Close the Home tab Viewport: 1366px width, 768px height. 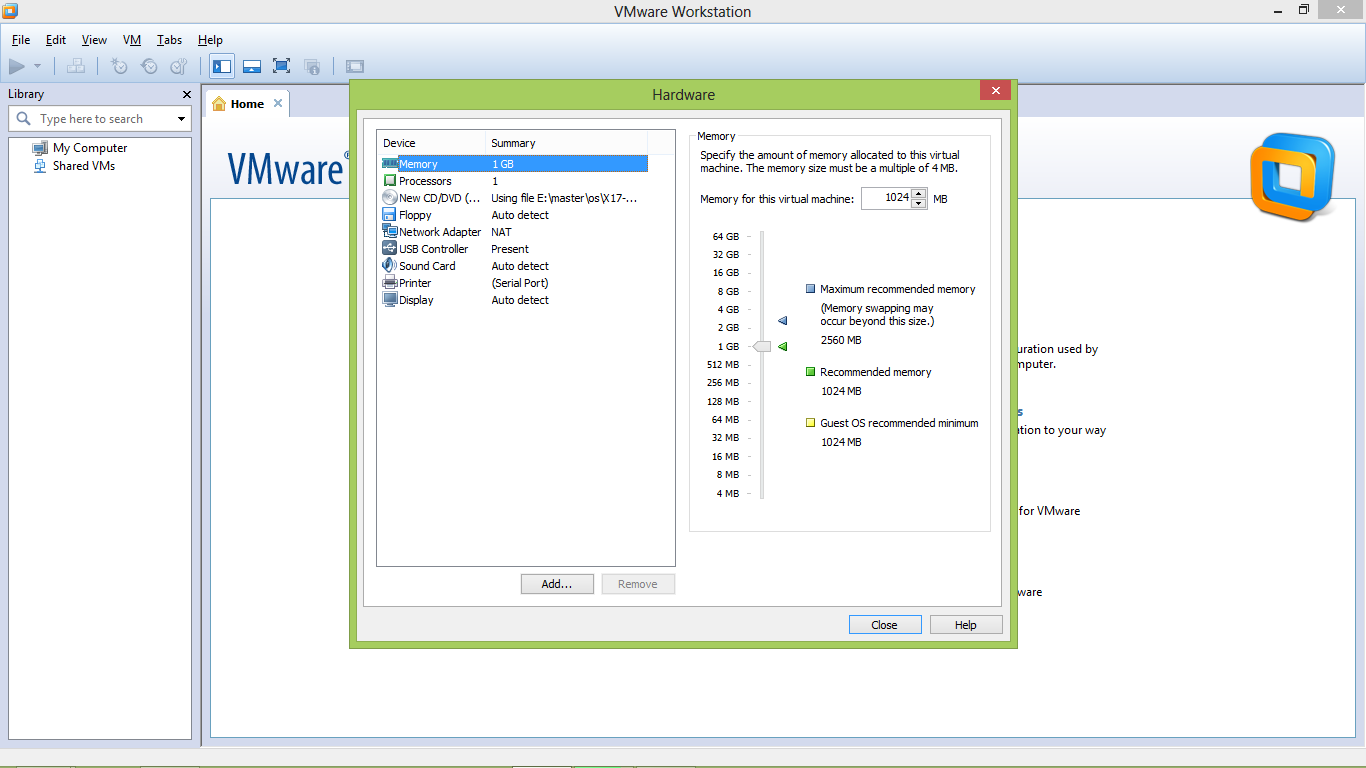[278, 103]
